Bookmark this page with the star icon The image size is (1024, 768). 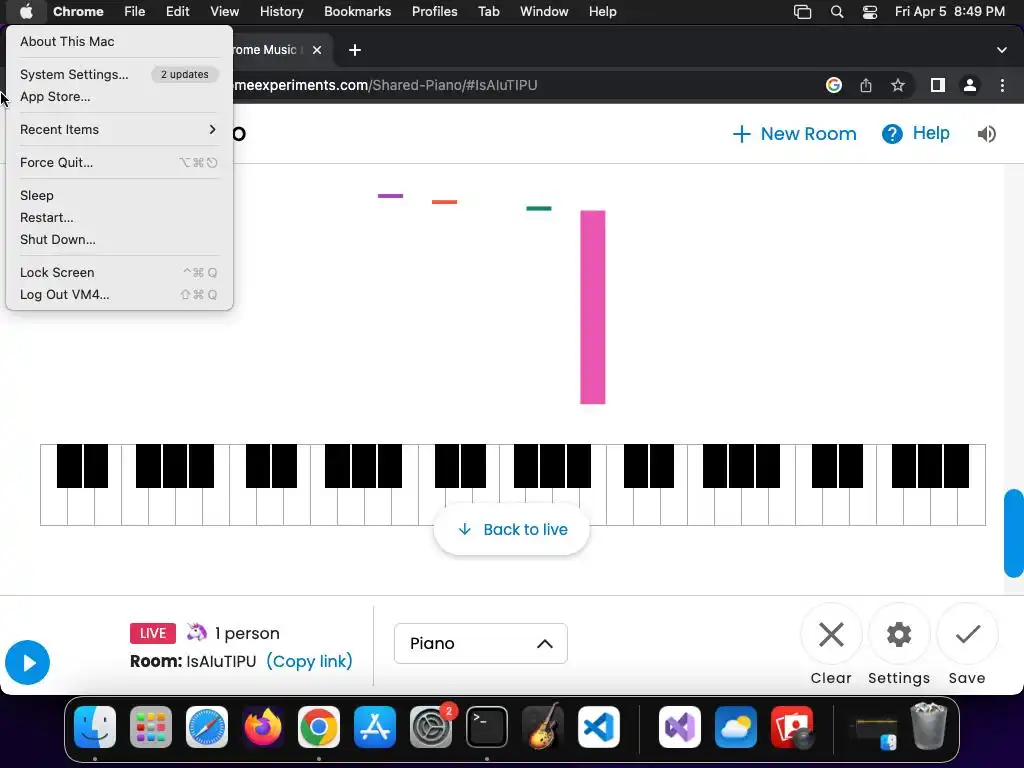898,85
